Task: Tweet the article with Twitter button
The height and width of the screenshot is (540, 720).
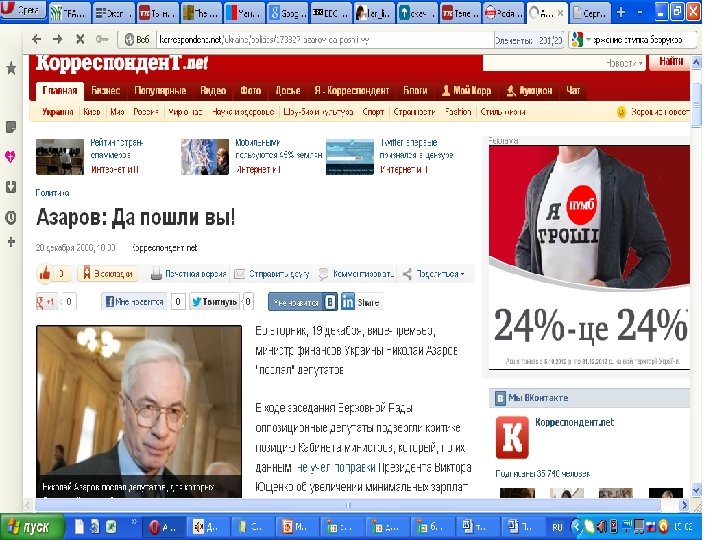Action: (214, 302)
